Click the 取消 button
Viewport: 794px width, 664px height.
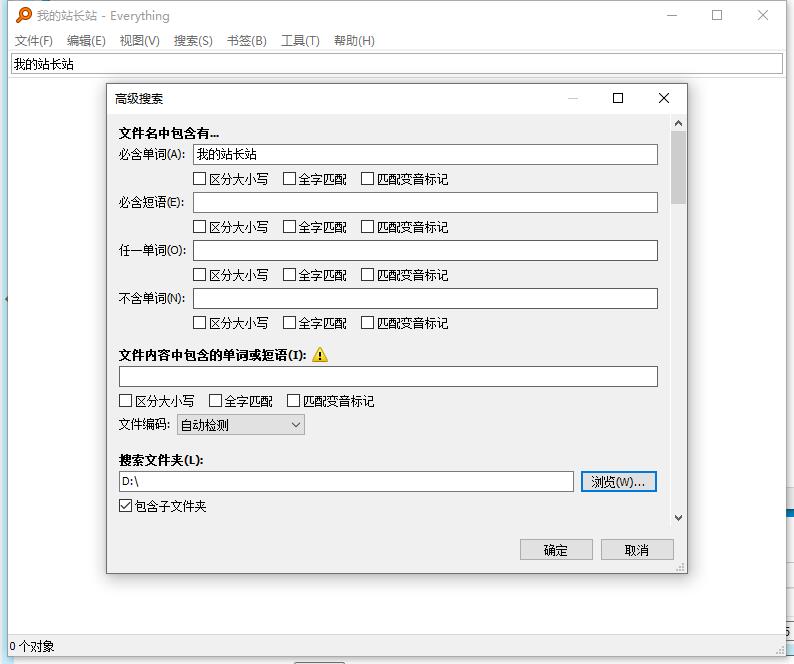[637, 550]
